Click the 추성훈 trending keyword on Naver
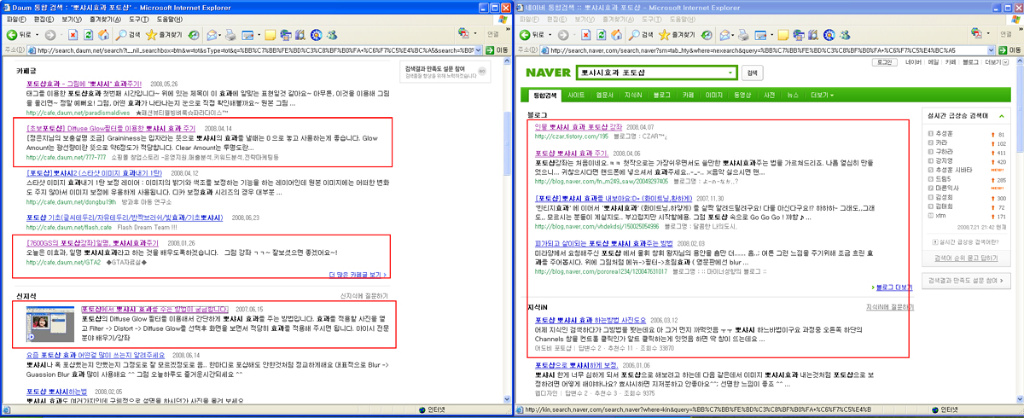This screenshot has width=1024, height=418. pos(944,135)
